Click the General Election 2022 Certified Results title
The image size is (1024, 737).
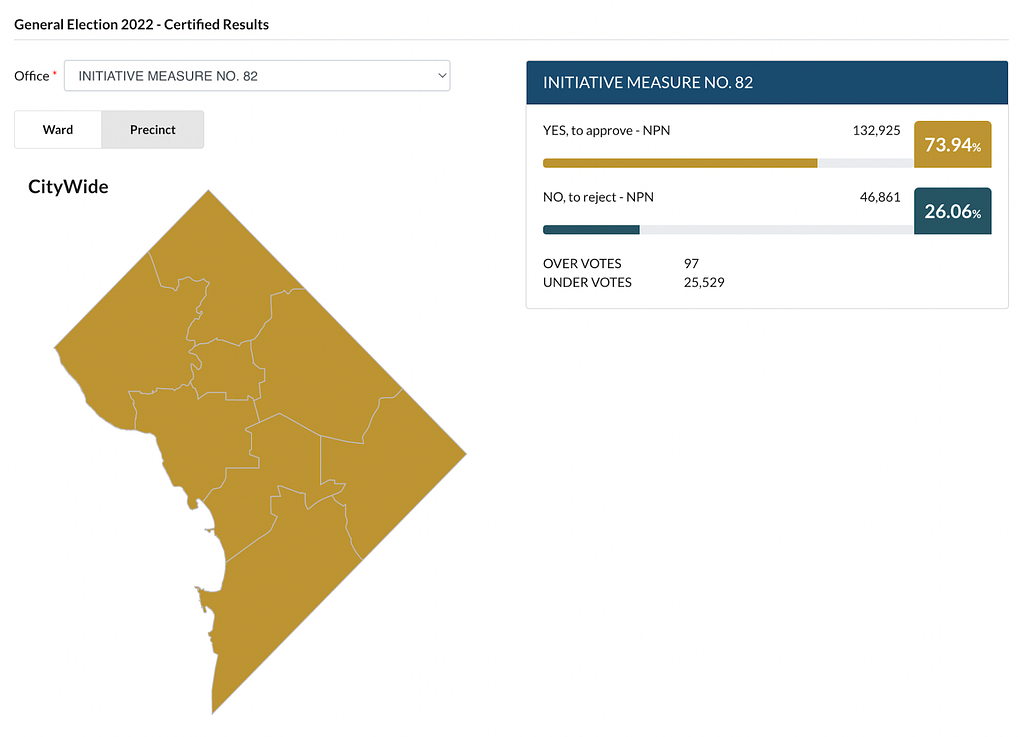point(141,24)
